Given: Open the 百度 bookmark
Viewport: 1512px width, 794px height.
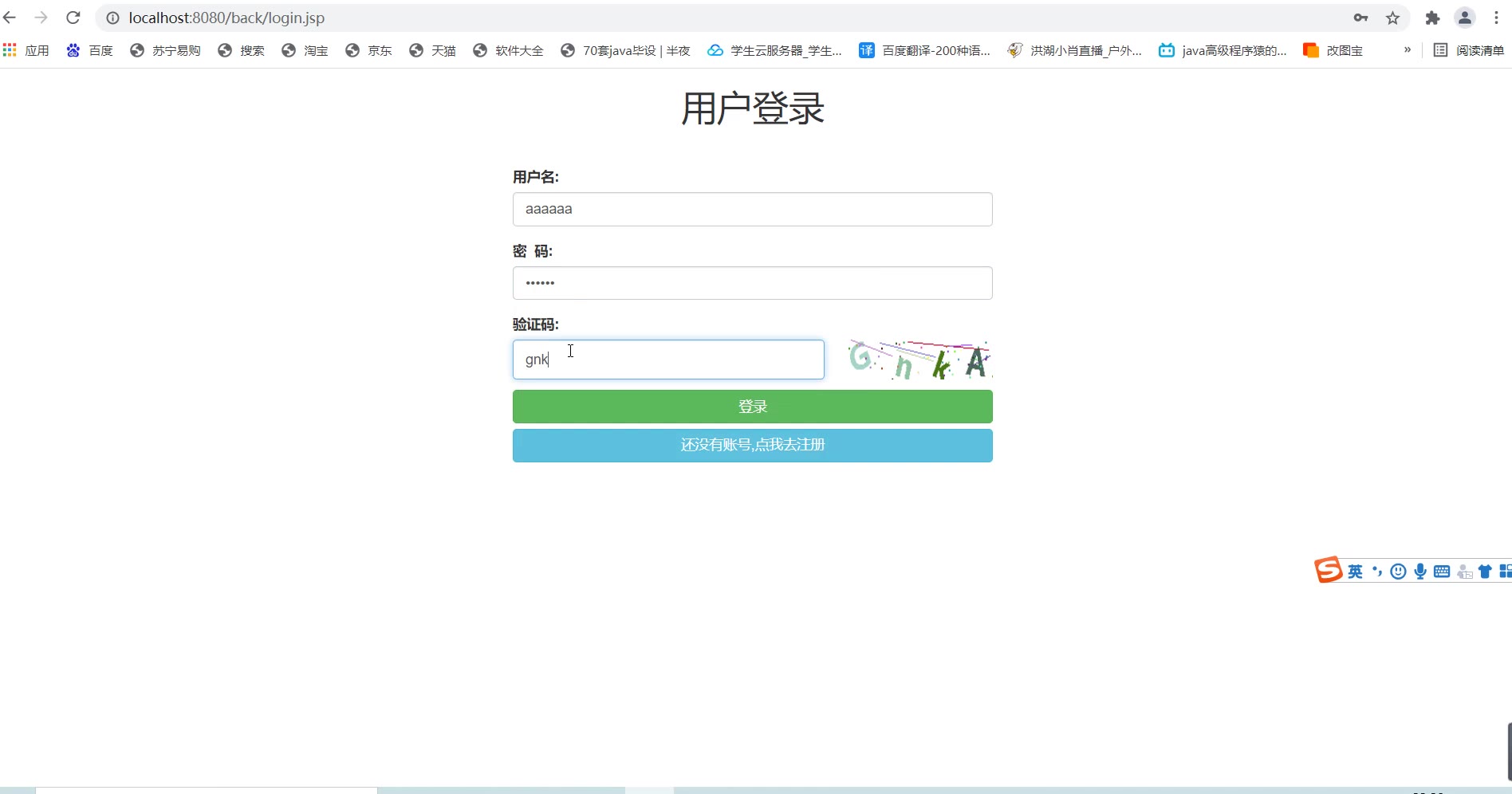Looking at the screenshot, I should click(89, 50).
